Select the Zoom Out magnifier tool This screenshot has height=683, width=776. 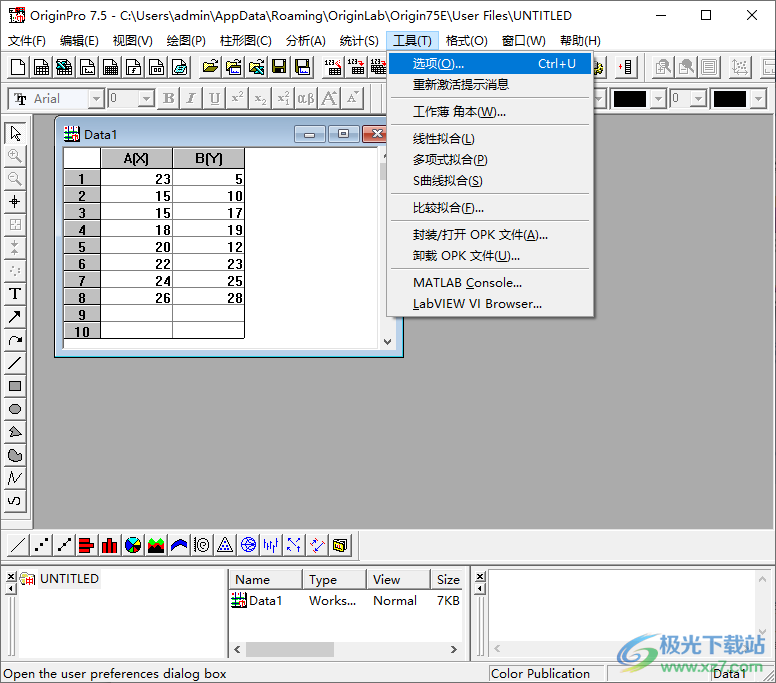(15, 179)
